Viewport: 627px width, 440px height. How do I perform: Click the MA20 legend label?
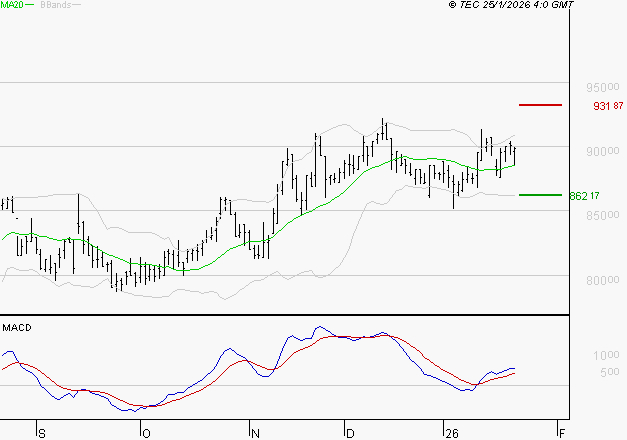(12, 5)
